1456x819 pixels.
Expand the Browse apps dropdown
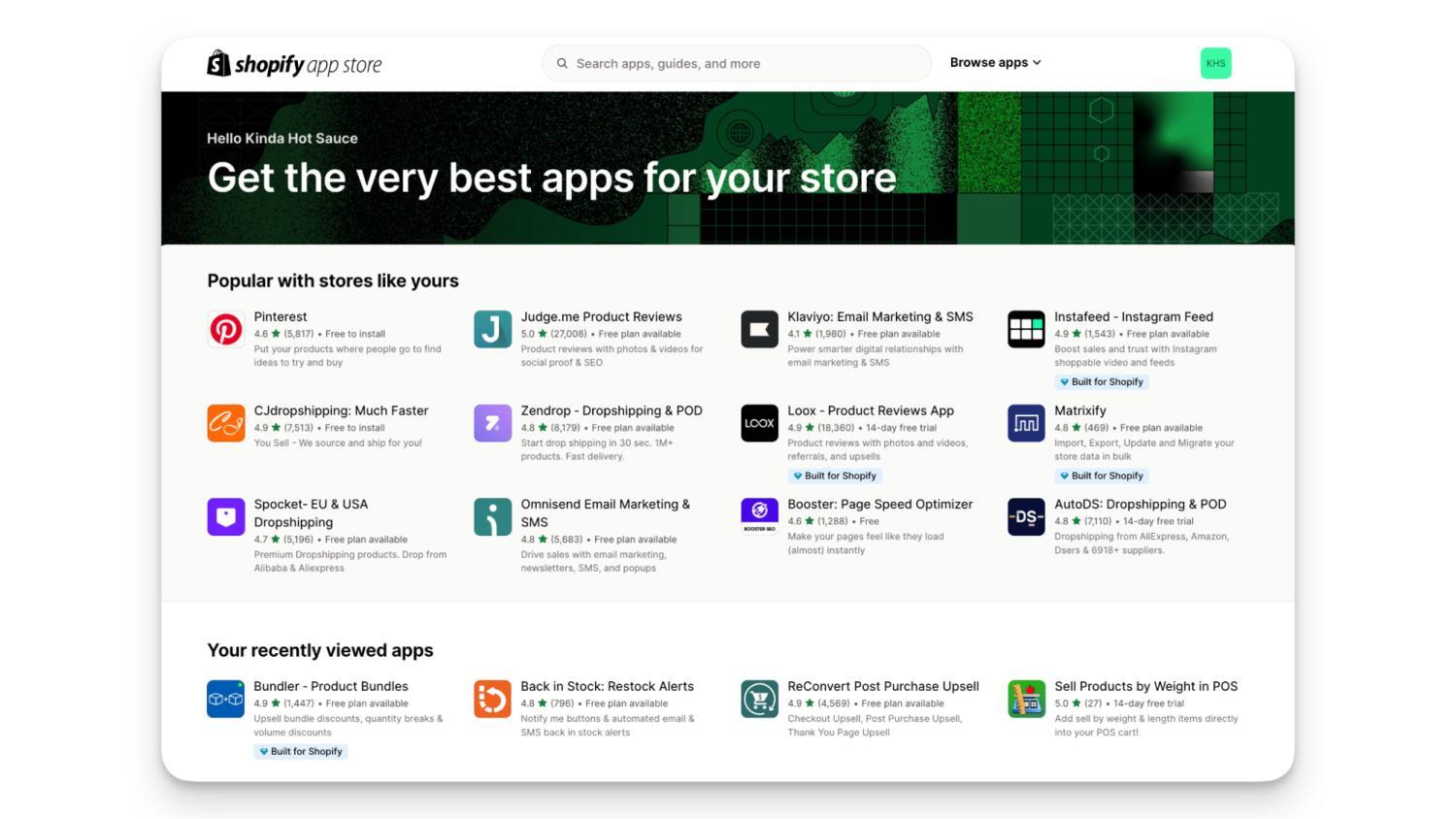point(995,63)
